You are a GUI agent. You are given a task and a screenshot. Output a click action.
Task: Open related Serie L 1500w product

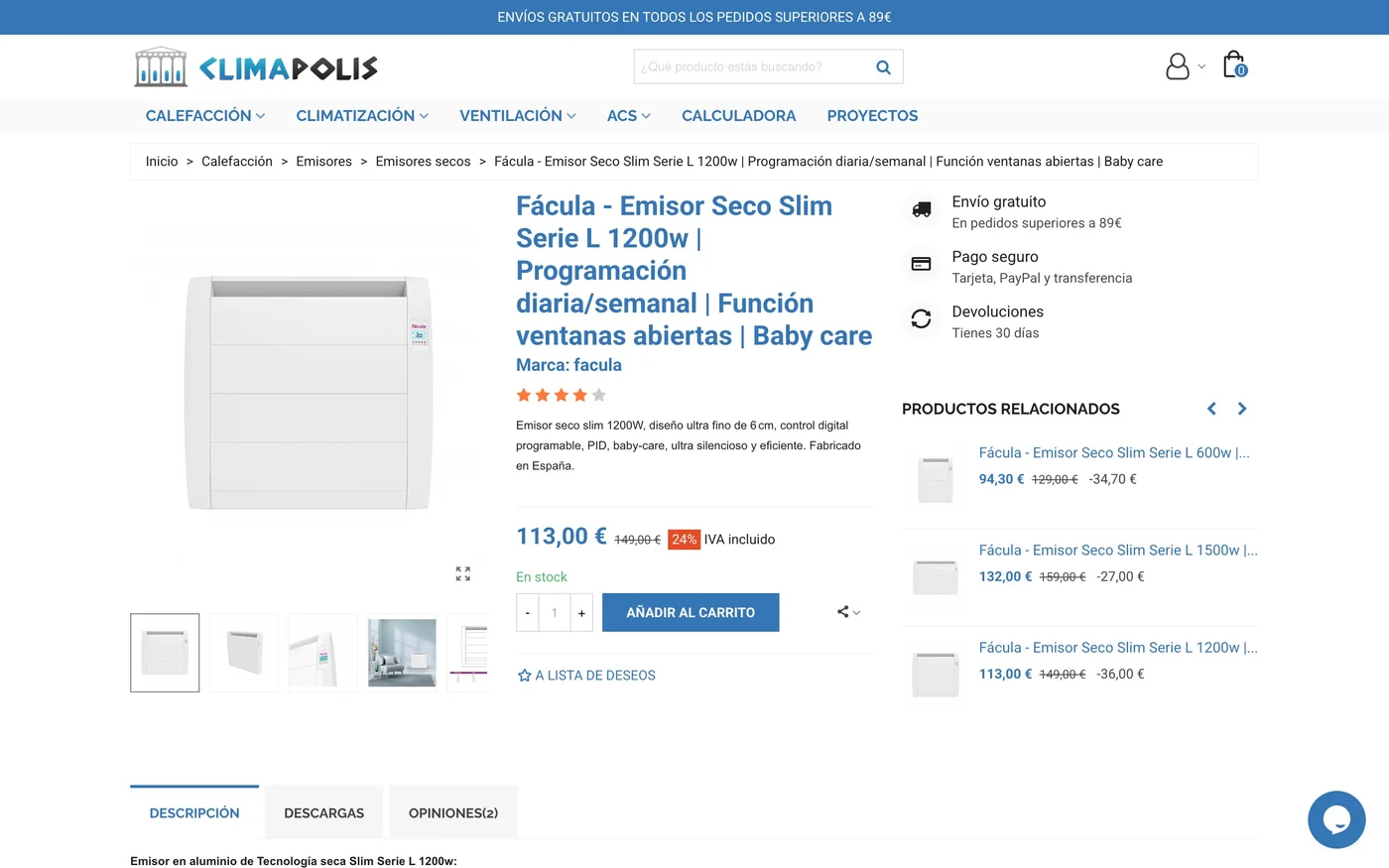click(x=1118, y=550)
